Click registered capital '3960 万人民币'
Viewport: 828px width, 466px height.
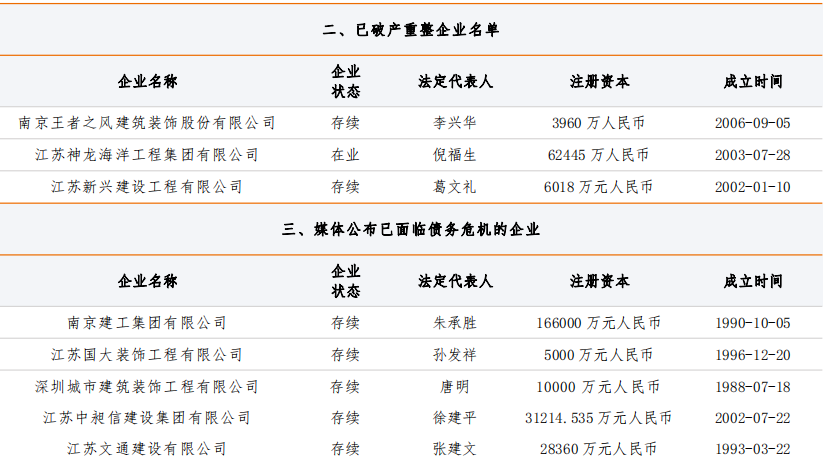(598, 123)
